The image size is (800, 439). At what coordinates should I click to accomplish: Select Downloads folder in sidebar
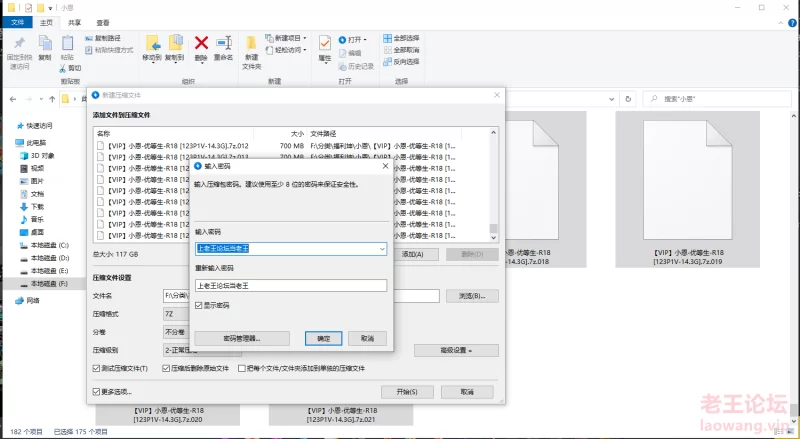(32, 207)
